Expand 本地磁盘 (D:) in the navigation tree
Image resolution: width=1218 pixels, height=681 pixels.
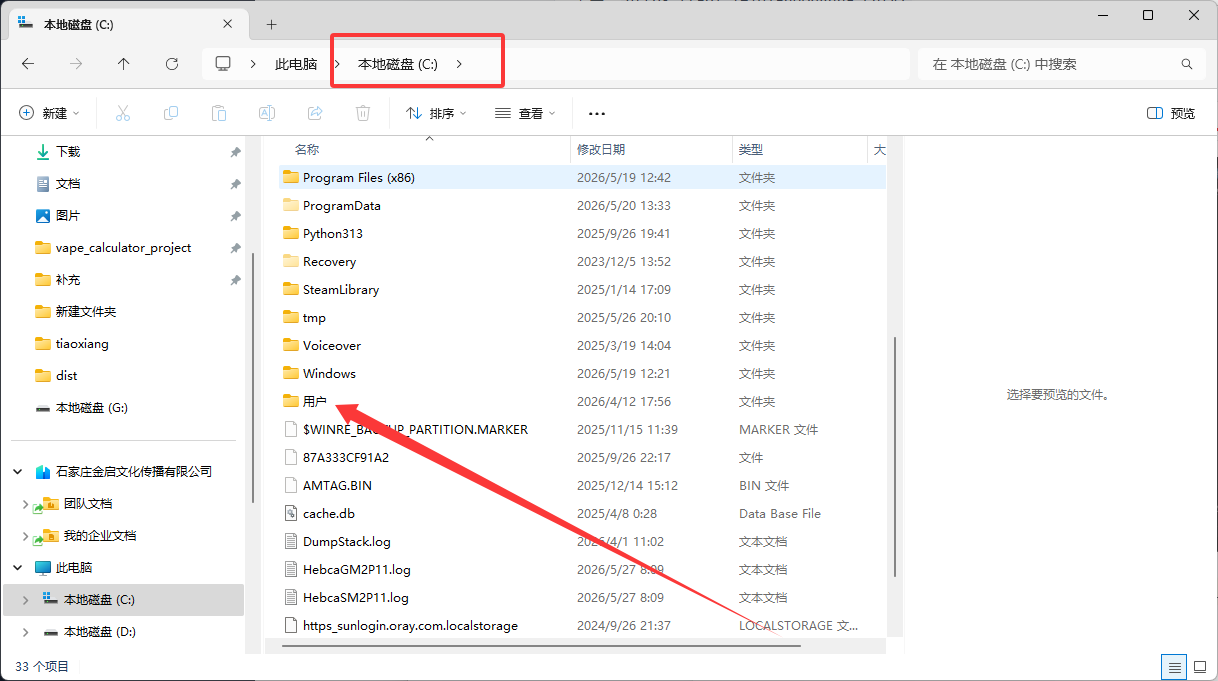tap(25, 632)
